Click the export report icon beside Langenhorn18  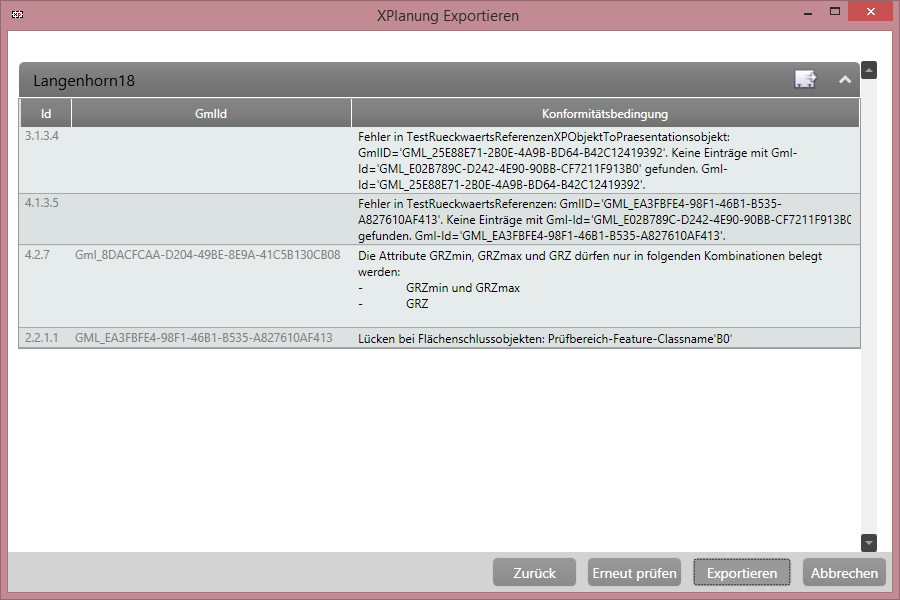point(805,79)
